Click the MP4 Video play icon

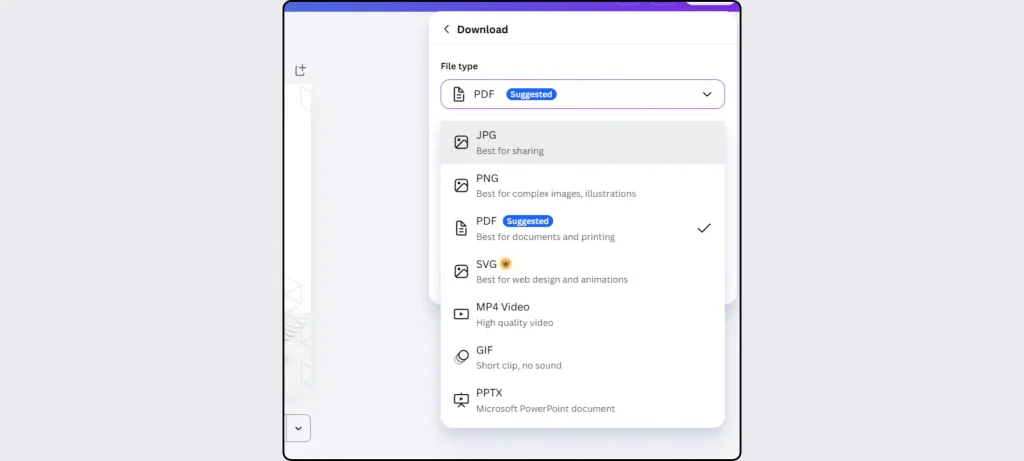point(461,314)
